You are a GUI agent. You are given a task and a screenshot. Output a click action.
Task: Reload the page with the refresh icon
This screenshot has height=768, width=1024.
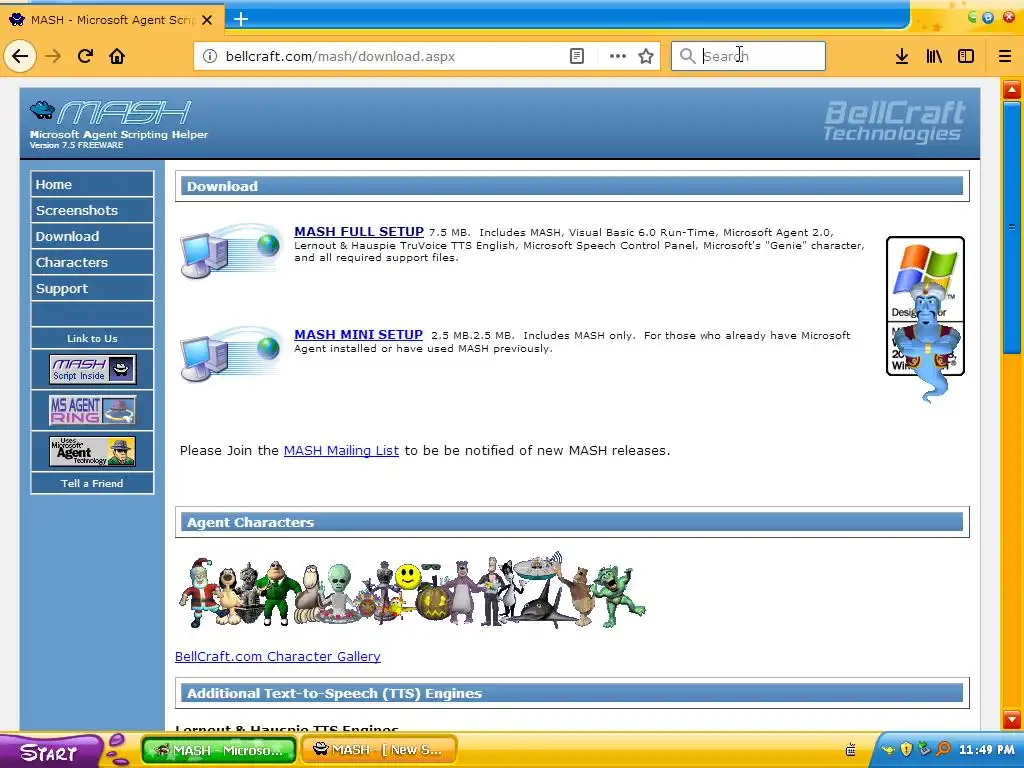pos(85,56)
